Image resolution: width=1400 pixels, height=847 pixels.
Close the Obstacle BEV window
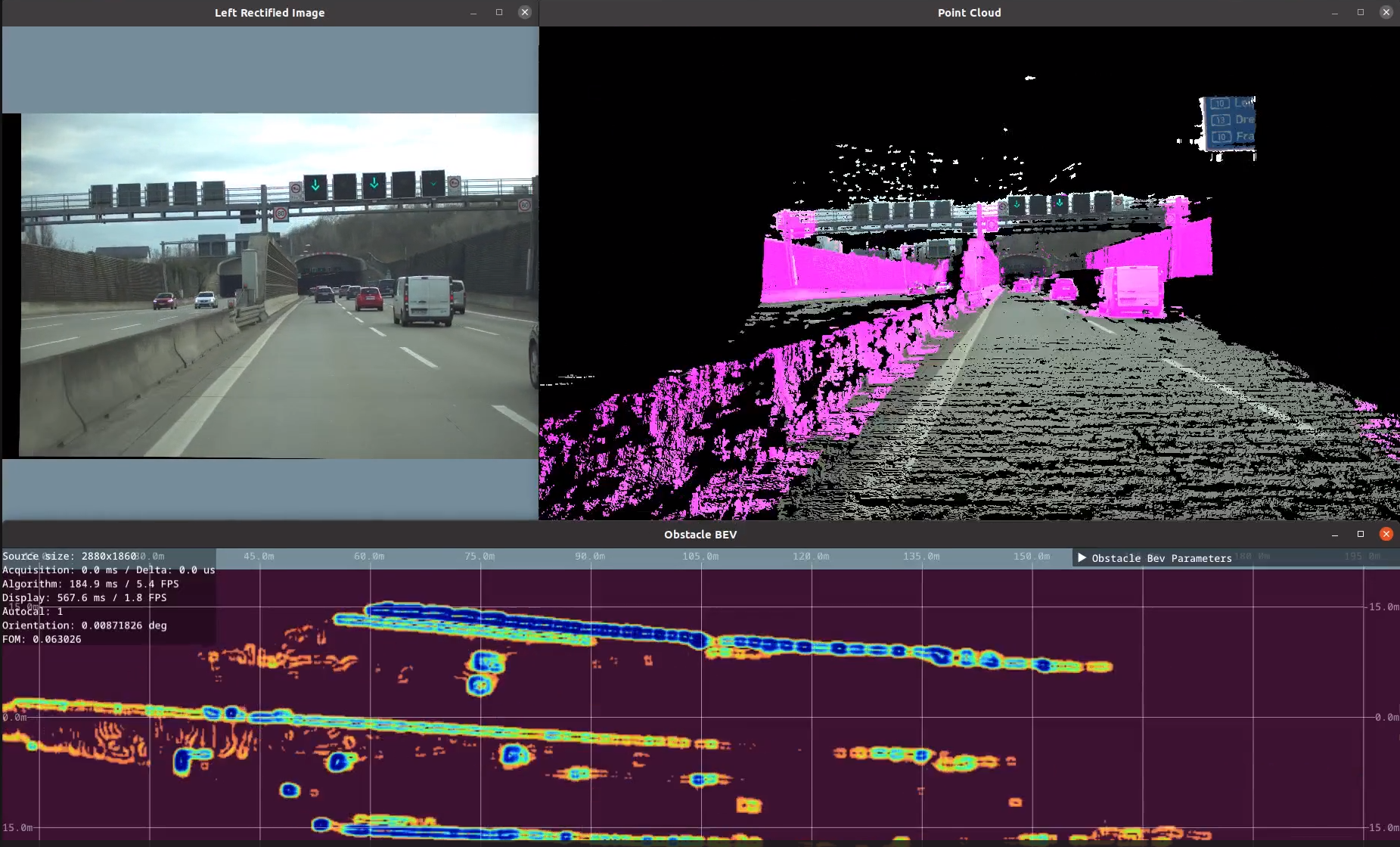tap(1386, 534)
